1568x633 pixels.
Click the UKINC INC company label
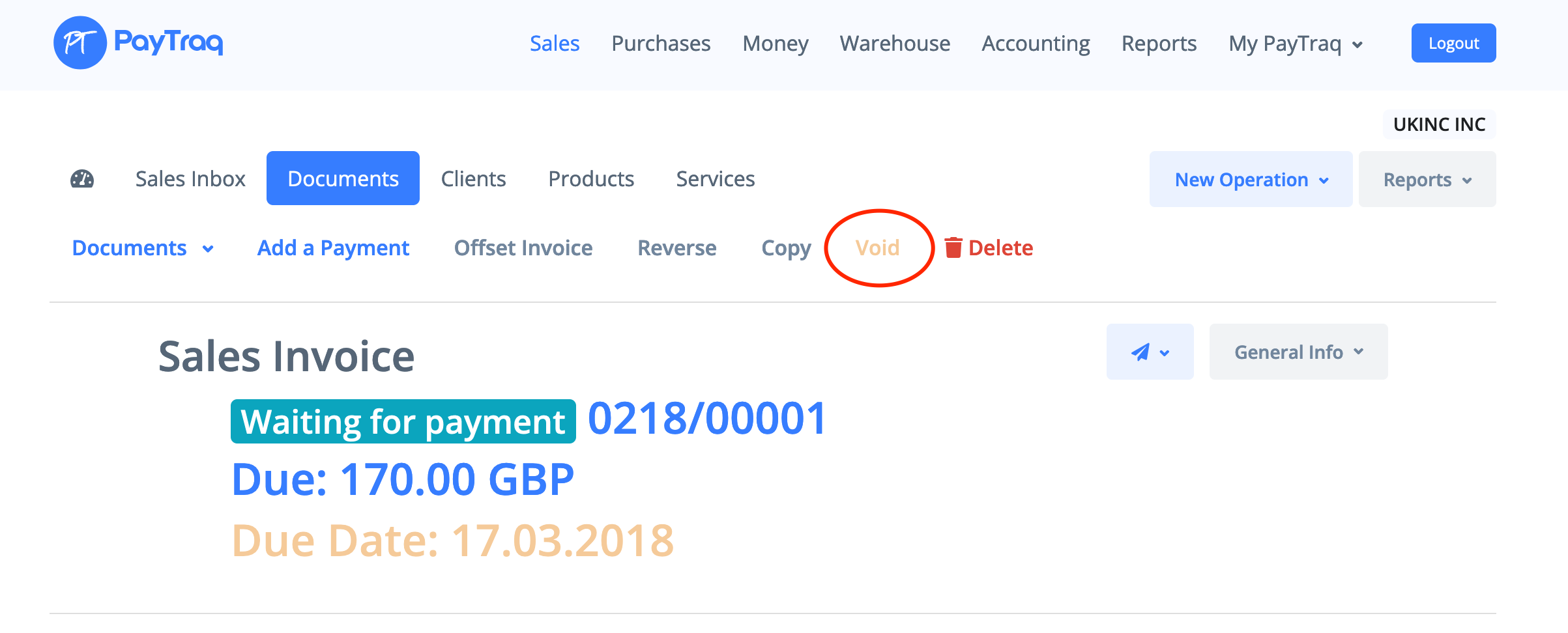point(1439,124)
